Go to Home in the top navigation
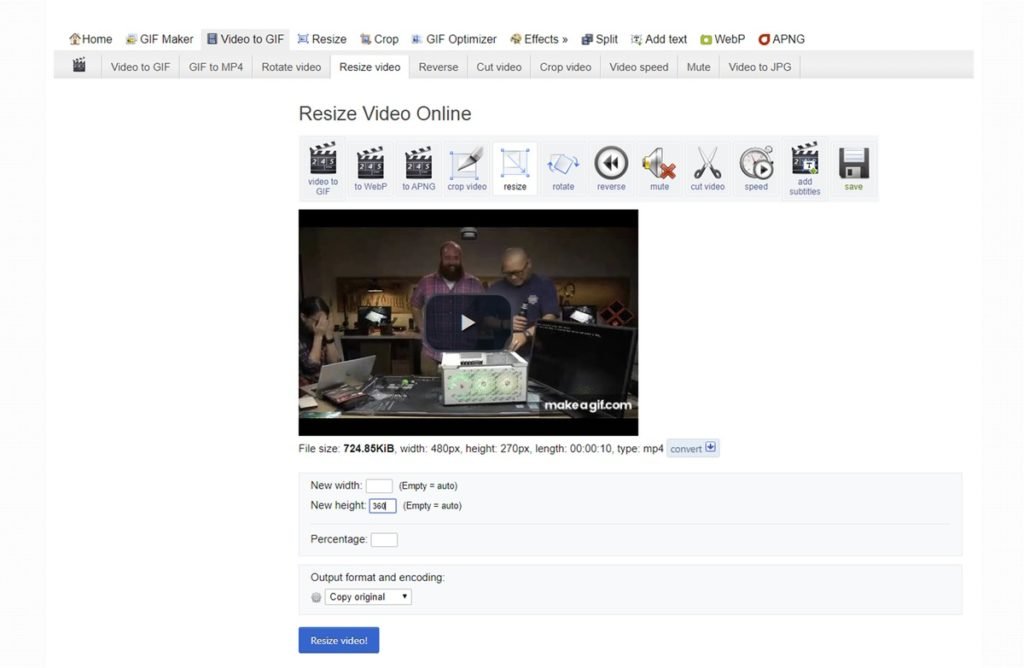This screenshot has width=1024, height=668. click(x=91, y=39)
